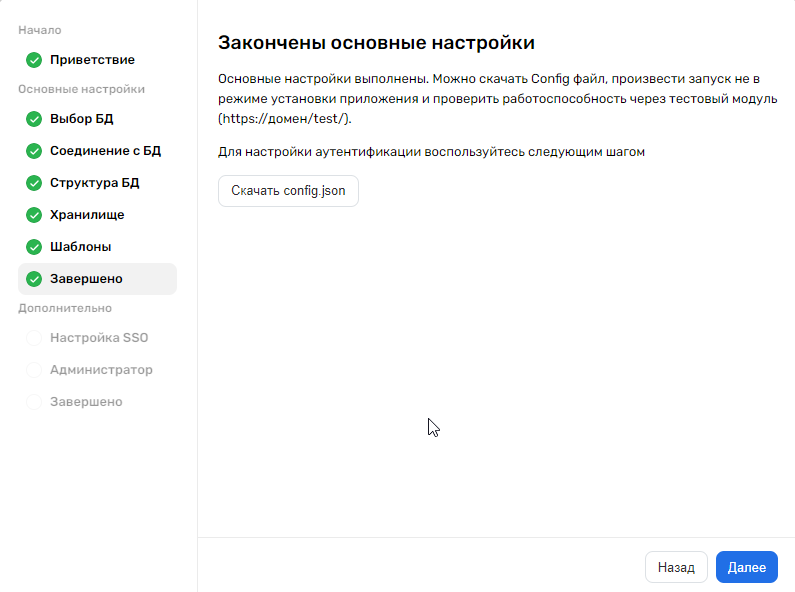Go to the Выбор БД step

pyautogui.click(x=82, y=119)
